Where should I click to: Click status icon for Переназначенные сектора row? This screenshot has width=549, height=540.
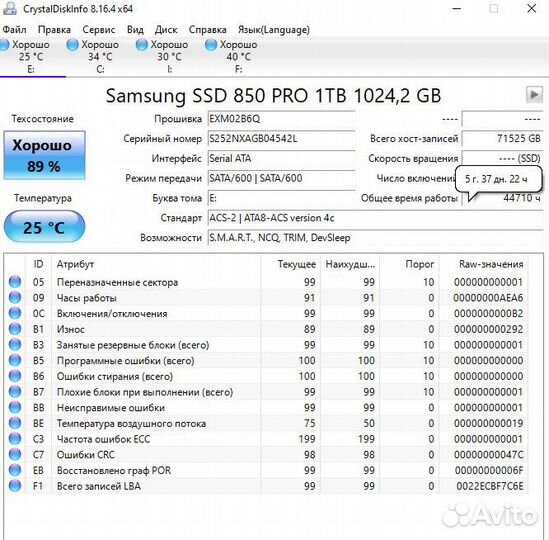(x=15, y=282)
